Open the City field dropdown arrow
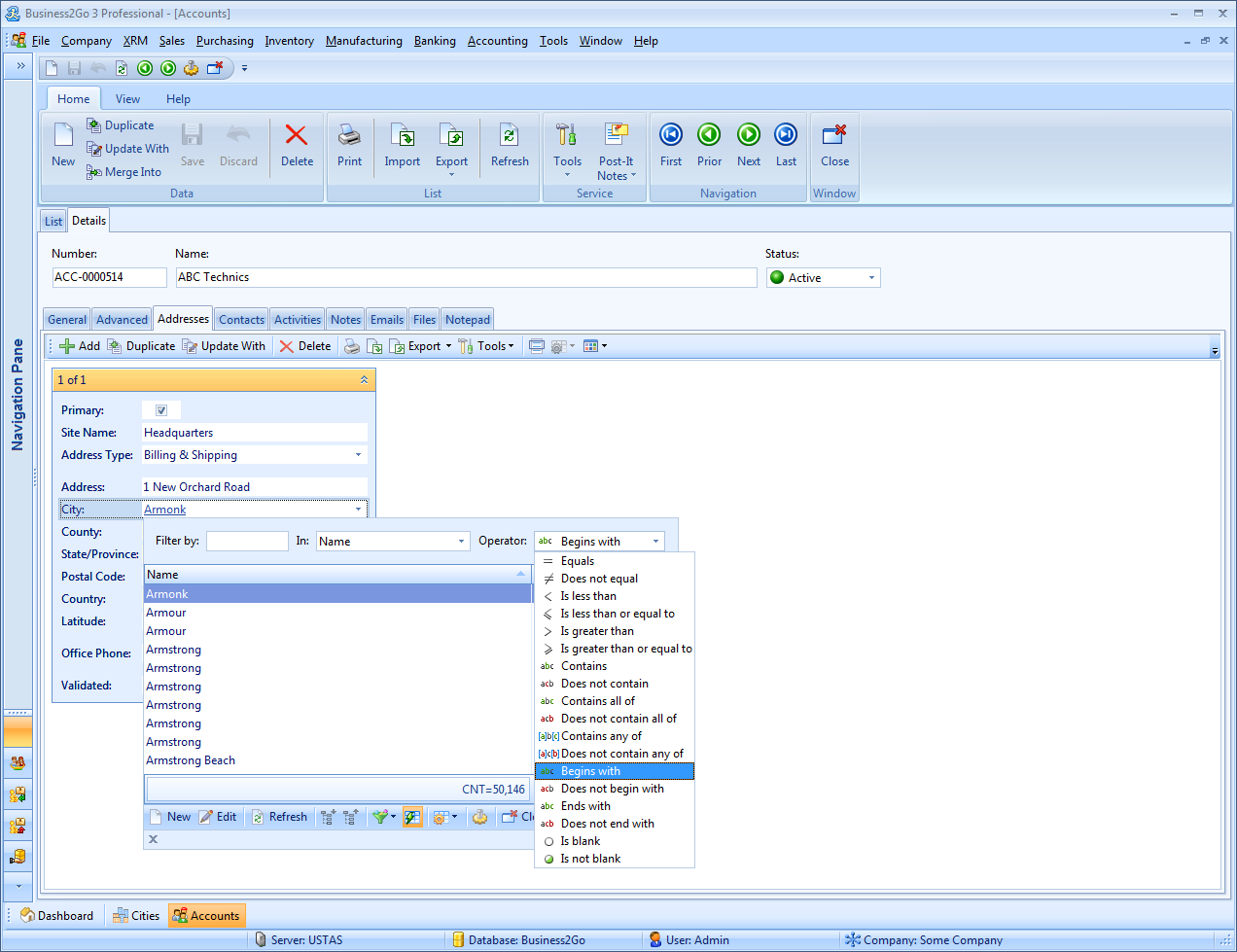The width and height of the screenshot is (1237, 952). tap(358, 510)
